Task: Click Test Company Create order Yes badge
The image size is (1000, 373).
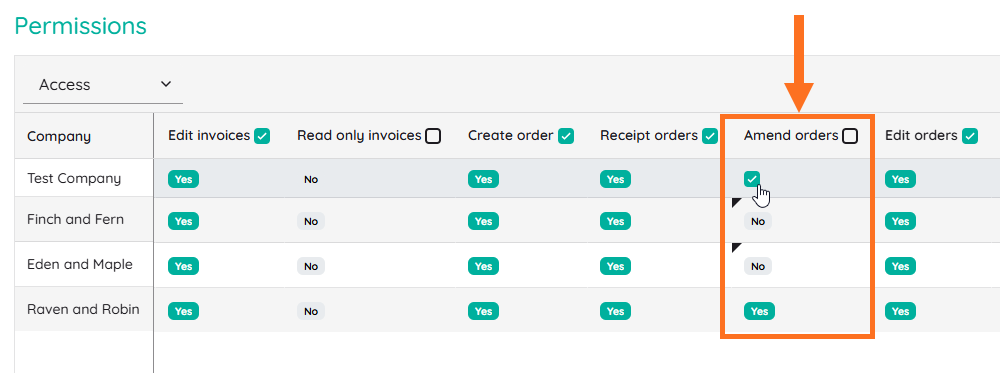Action: [483, 179]
